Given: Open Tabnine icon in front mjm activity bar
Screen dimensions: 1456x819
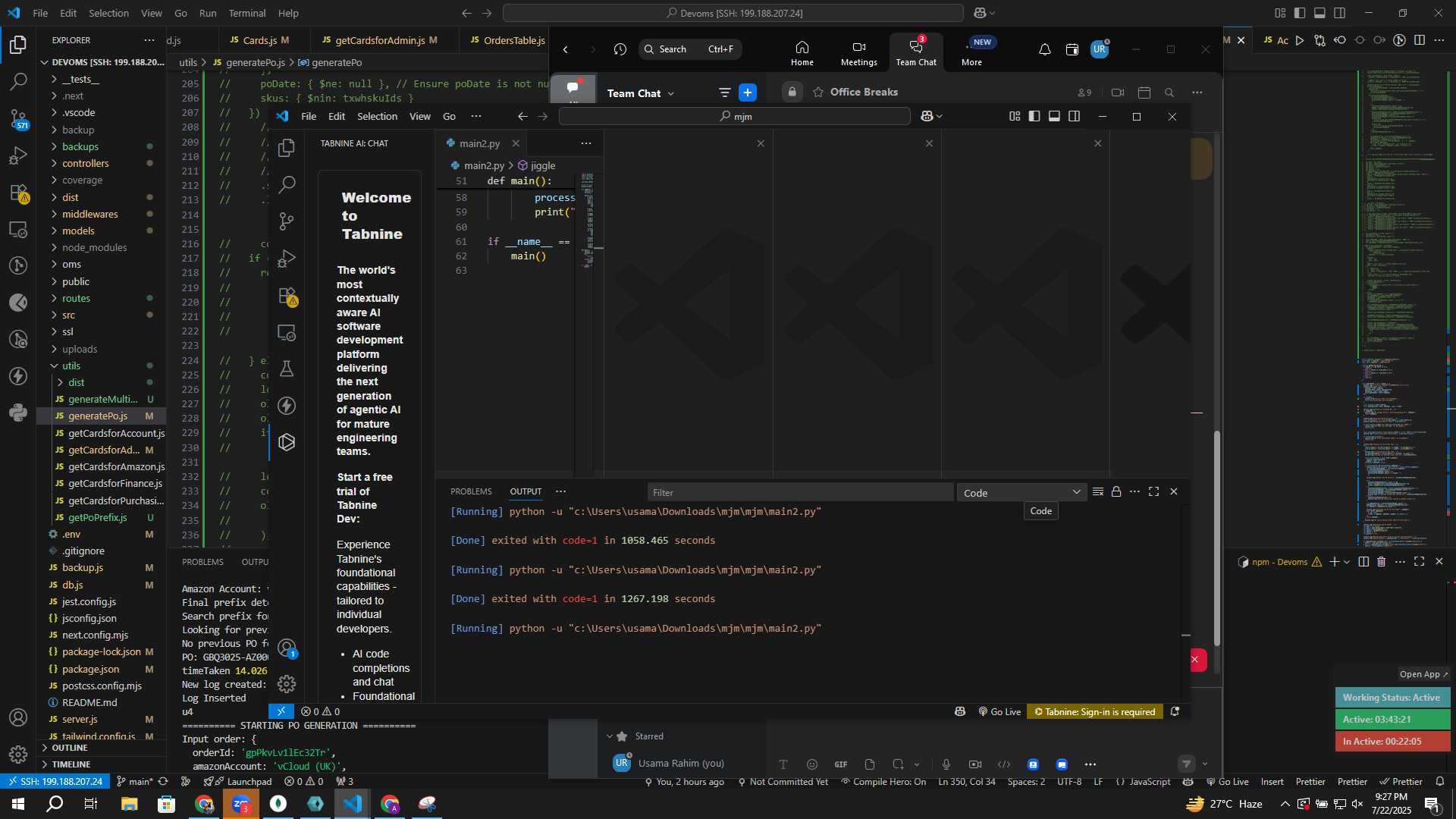Looking at the screenshot, I should [x=287, y=442].
